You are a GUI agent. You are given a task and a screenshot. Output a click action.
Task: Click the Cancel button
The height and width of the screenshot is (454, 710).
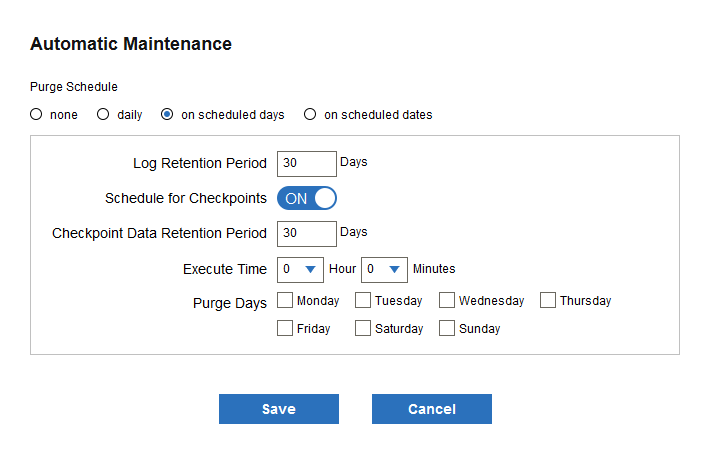pyautogui.click(x=431, y=409)
